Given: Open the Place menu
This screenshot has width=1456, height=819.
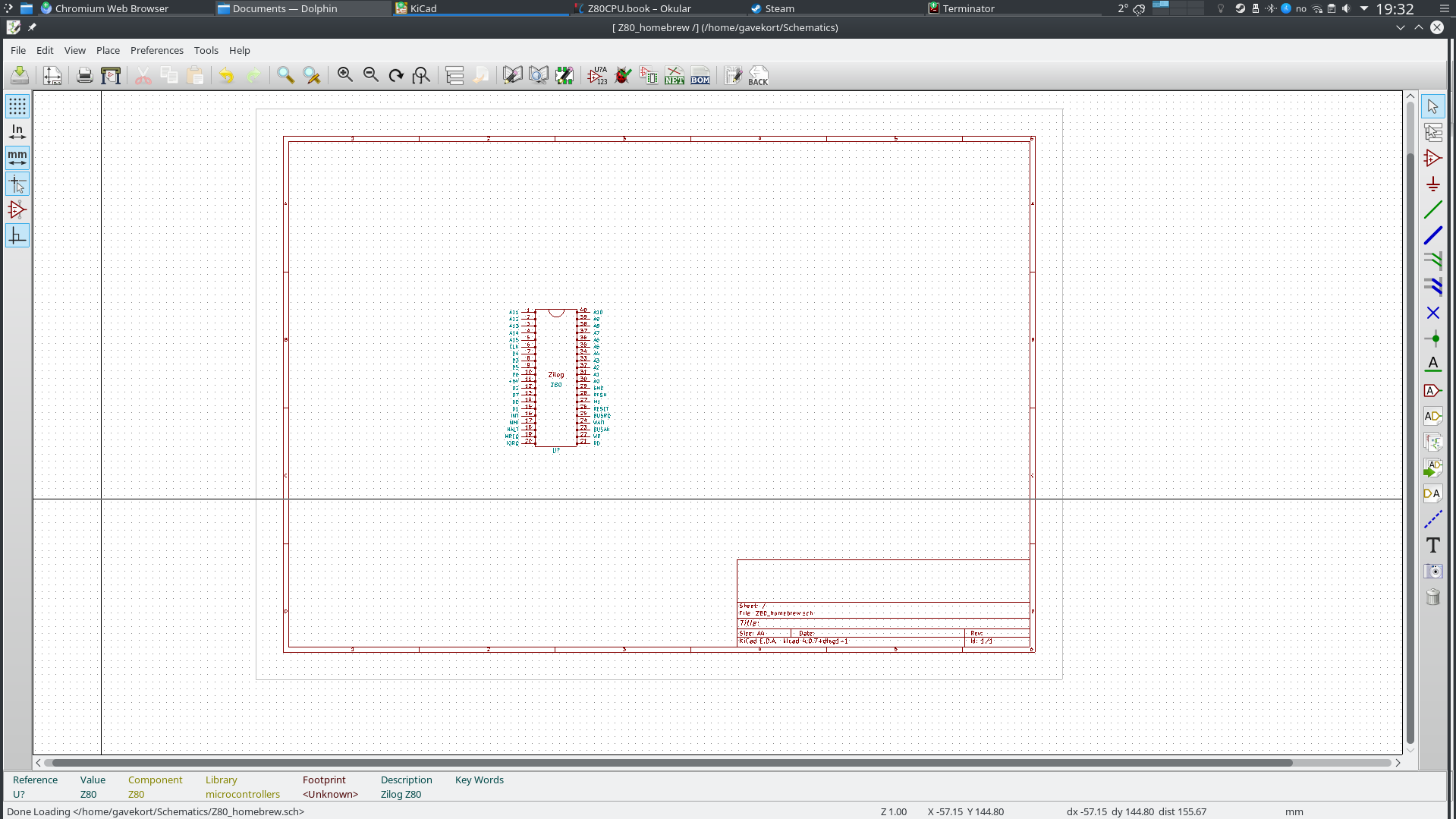Looking at the screenshot, I should [x=108, y=50].
